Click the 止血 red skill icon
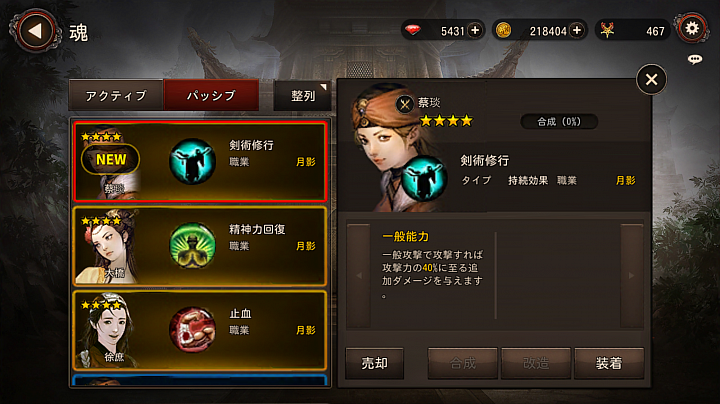 192,330
